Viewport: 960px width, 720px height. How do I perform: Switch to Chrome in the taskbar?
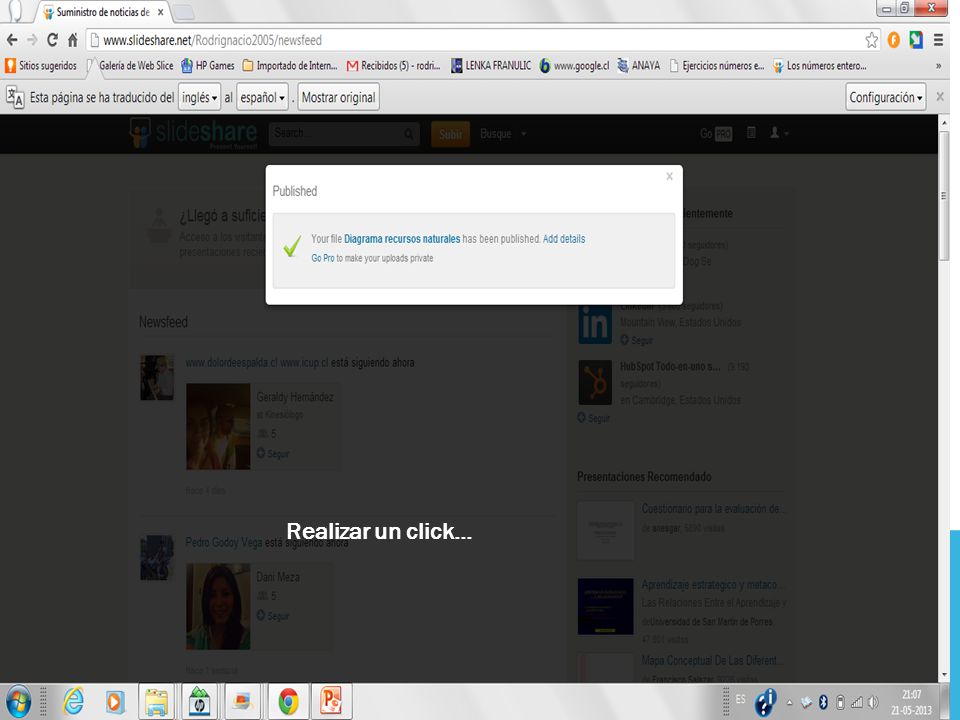(288, 702)
